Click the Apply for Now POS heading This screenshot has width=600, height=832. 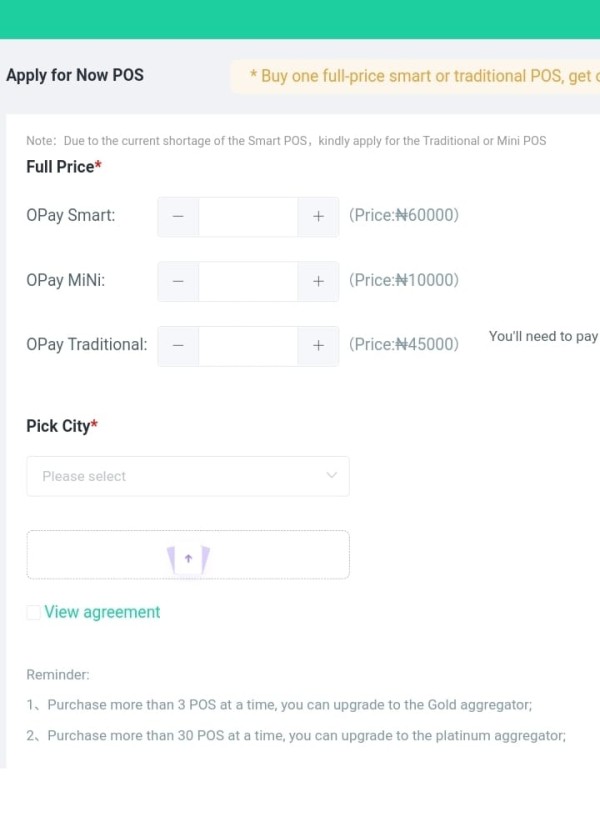click(x=75, y=75)
